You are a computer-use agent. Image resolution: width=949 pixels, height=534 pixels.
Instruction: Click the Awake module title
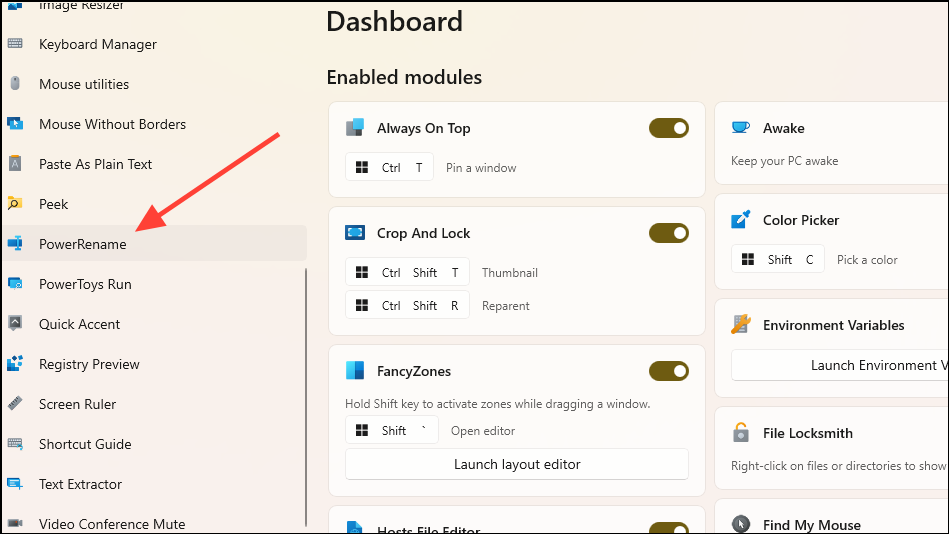(784, 128)
